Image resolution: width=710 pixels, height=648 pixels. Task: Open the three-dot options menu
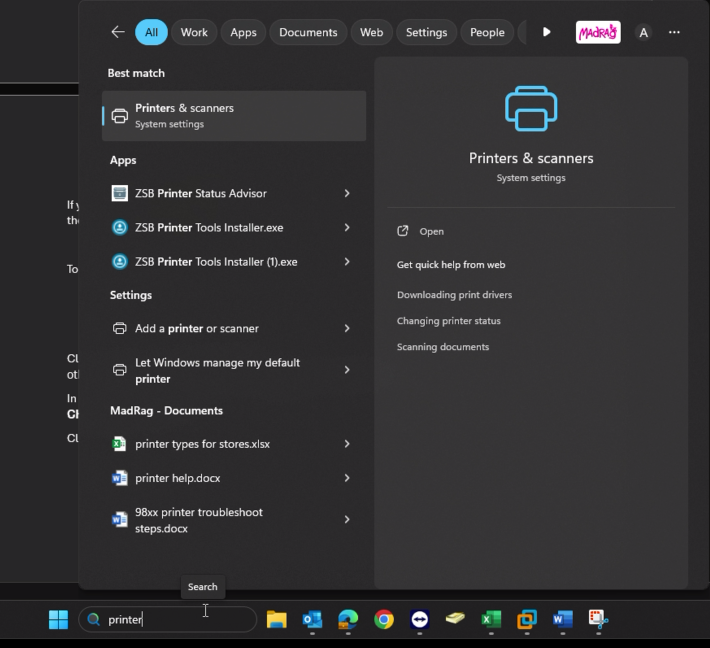coord(674,32)
